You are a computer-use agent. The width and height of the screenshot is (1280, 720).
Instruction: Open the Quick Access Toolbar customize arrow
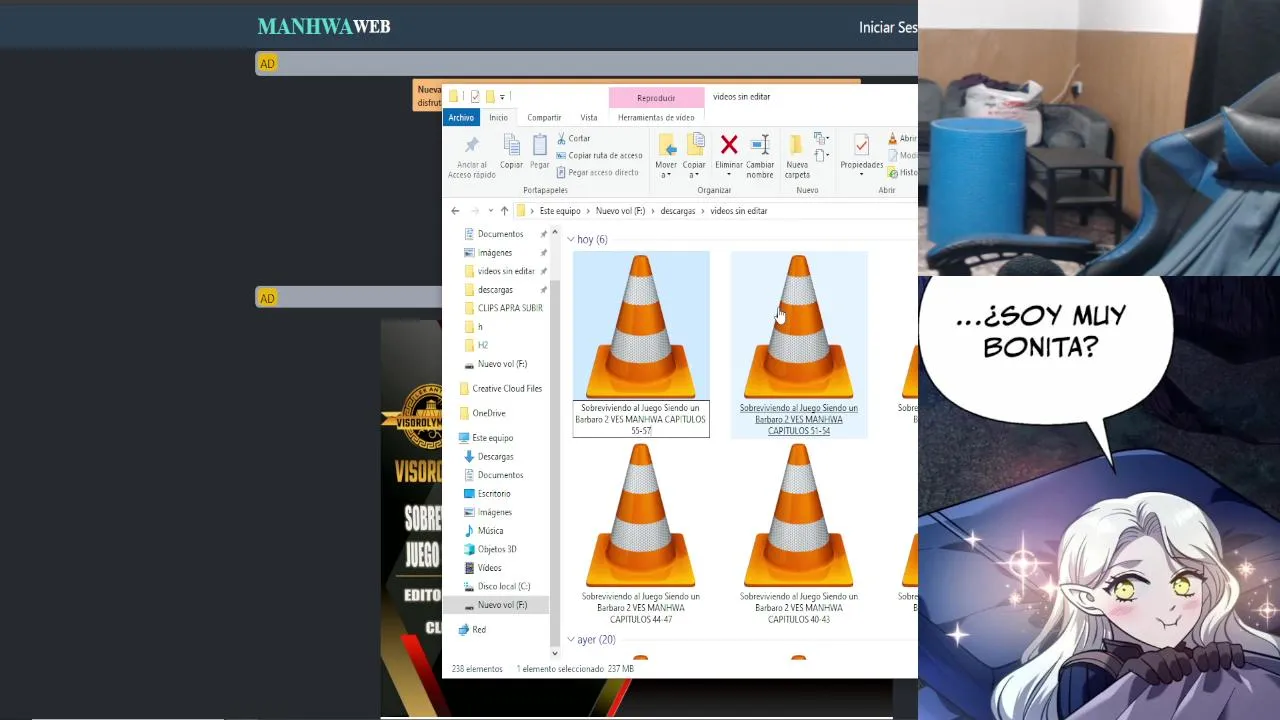coord(502,97)
